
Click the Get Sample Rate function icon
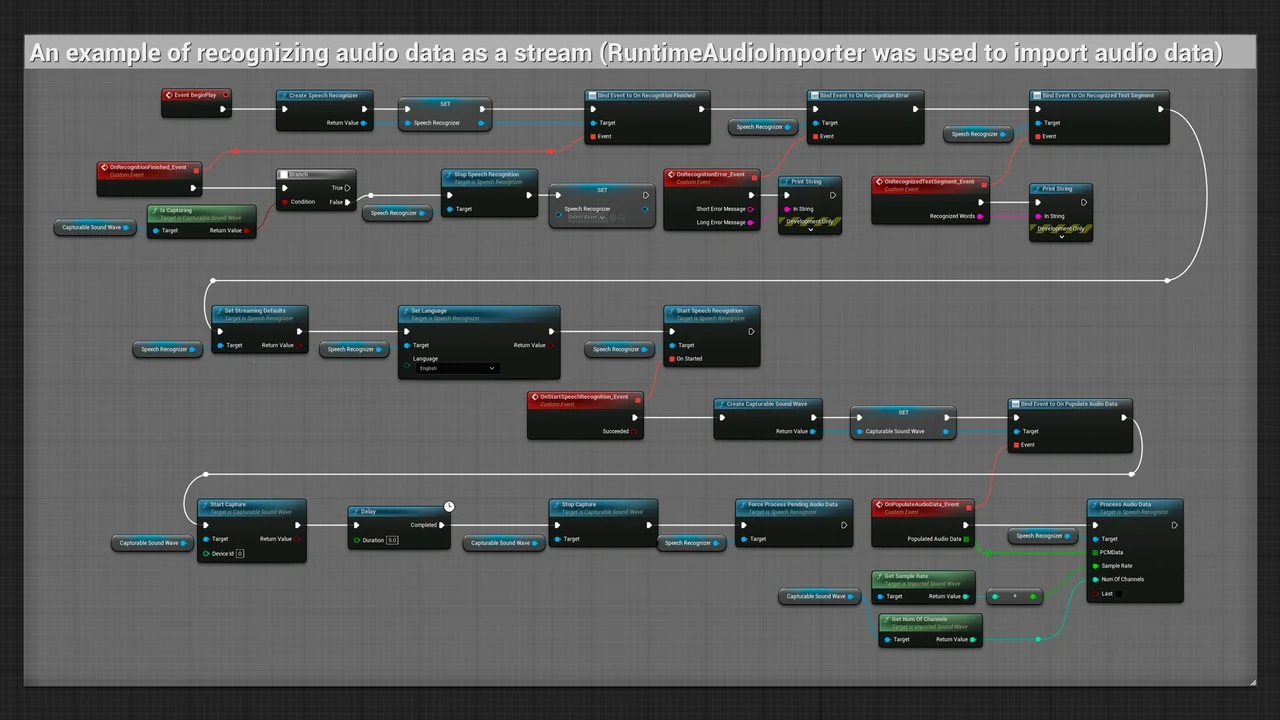[x=878, y=577]
